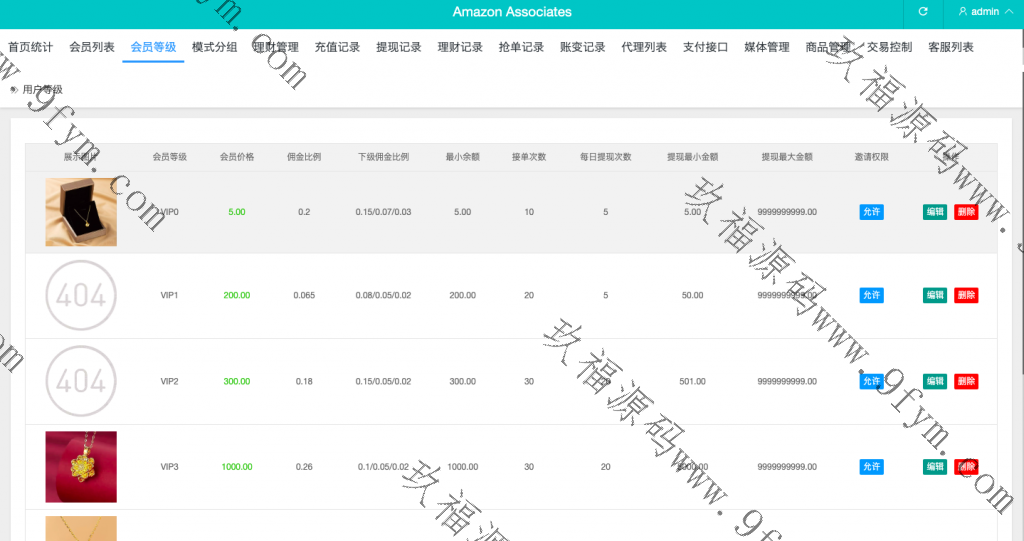Toggle 允许 invite permission for VIP1
This screenshot has width=1024, height=541.
(x=871, y=296)
